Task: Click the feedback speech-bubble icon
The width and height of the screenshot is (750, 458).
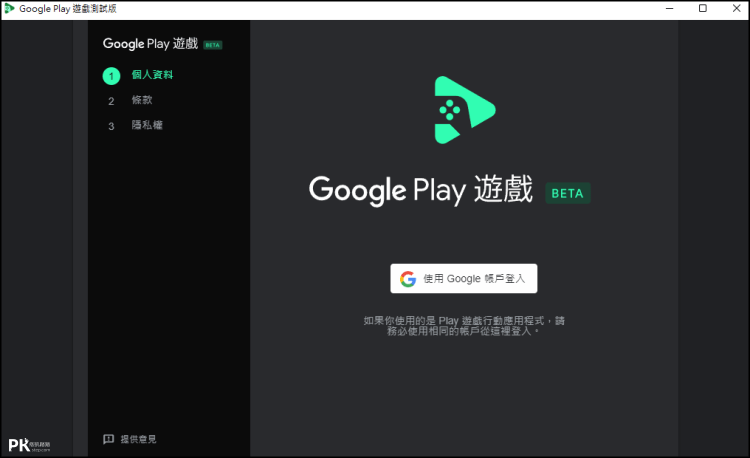Action: 109,439
